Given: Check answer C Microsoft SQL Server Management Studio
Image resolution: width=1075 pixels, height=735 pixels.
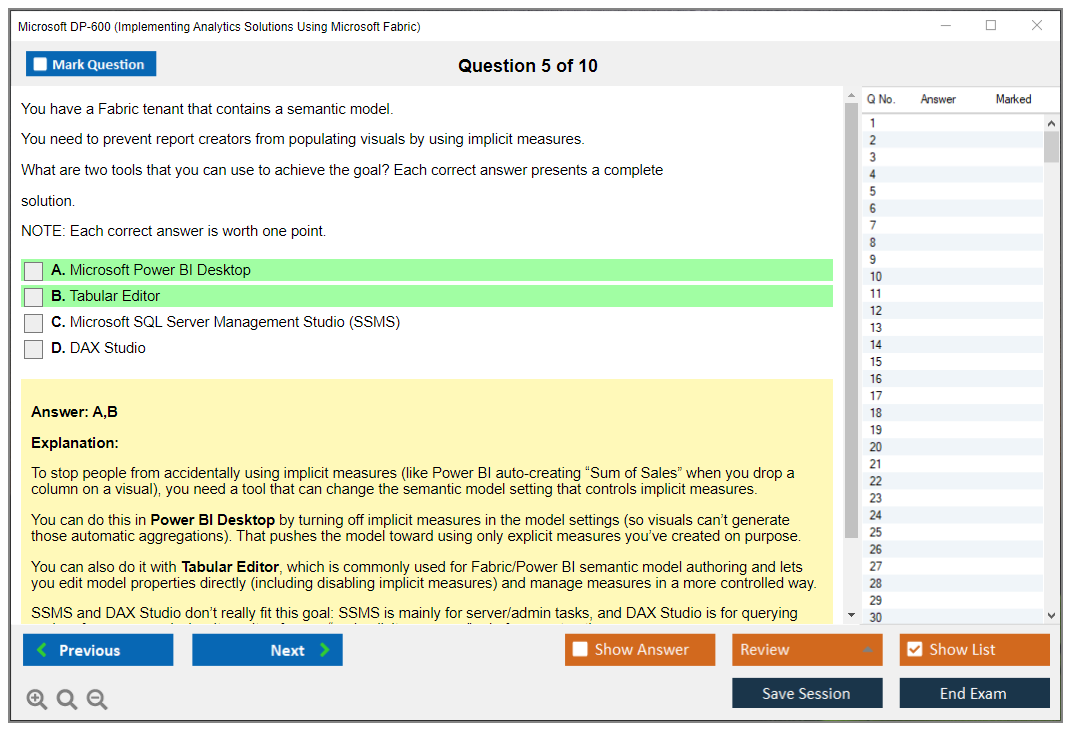Looking at the screenshot, I should (33, 322).
